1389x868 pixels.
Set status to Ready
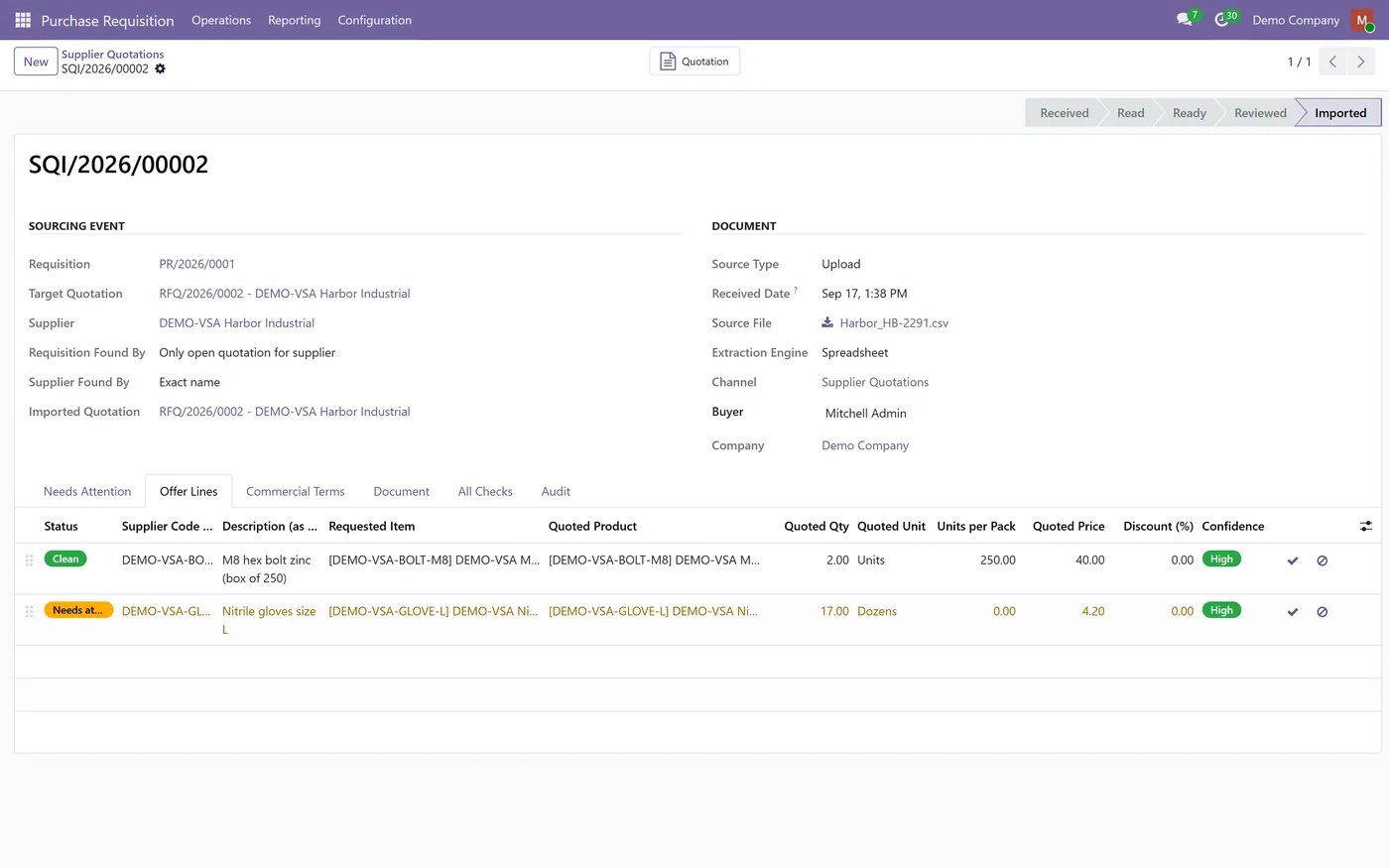pyautogui.click(x=1189, y=113)
